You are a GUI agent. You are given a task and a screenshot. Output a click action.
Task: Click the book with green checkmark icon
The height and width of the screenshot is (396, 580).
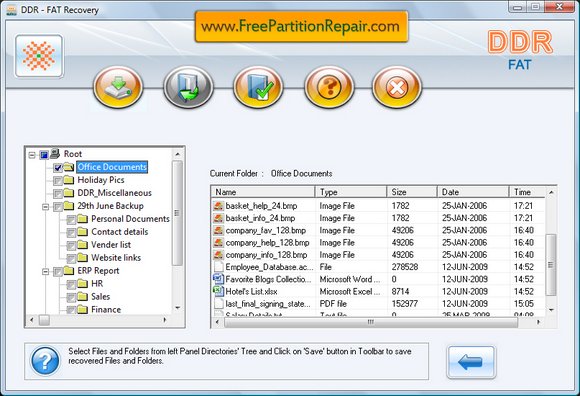click(x=258, y=87)
